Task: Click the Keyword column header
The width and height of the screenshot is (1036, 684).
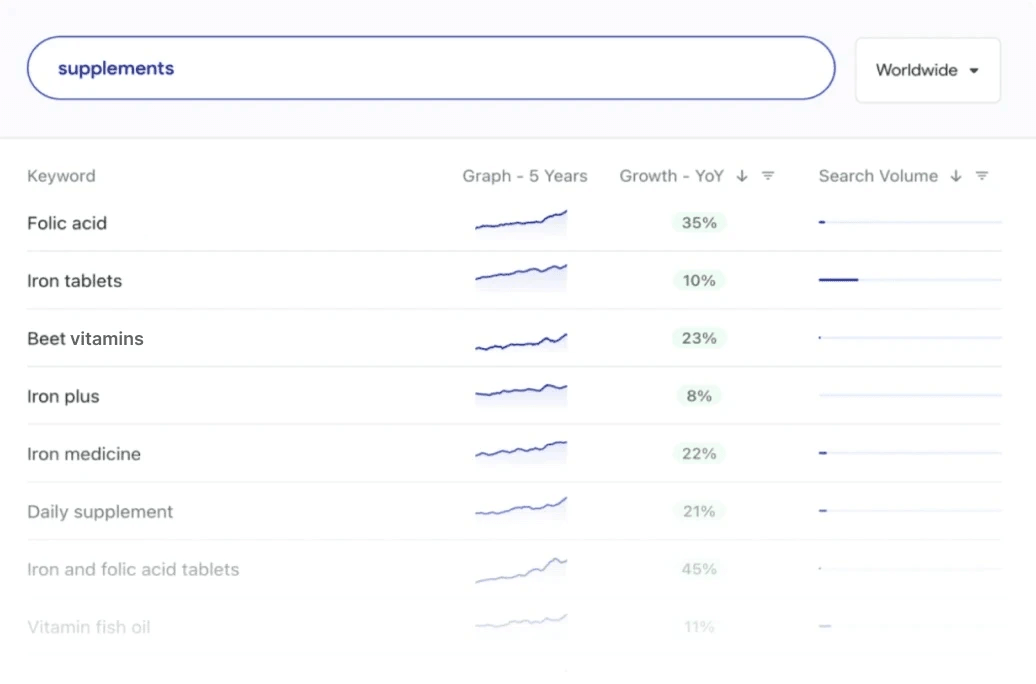Action: [x=61, y=175]
